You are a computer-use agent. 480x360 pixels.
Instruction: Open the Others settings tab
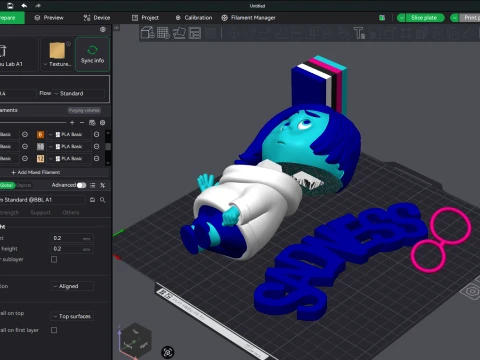point(71,212)
